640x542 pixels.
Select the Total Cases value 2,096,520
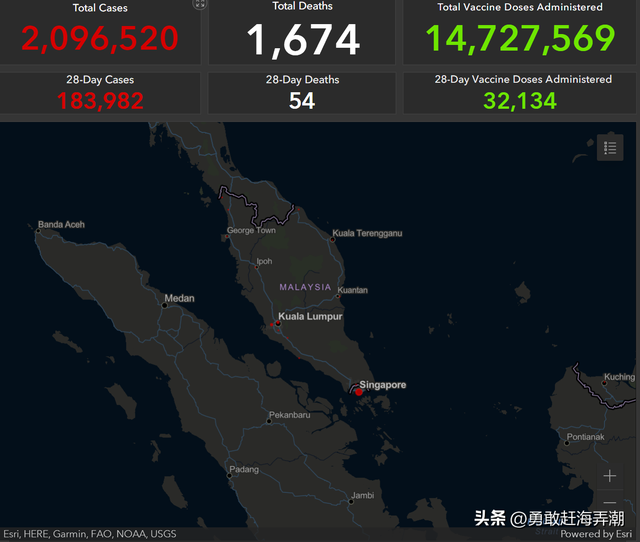tap(100, 39)
